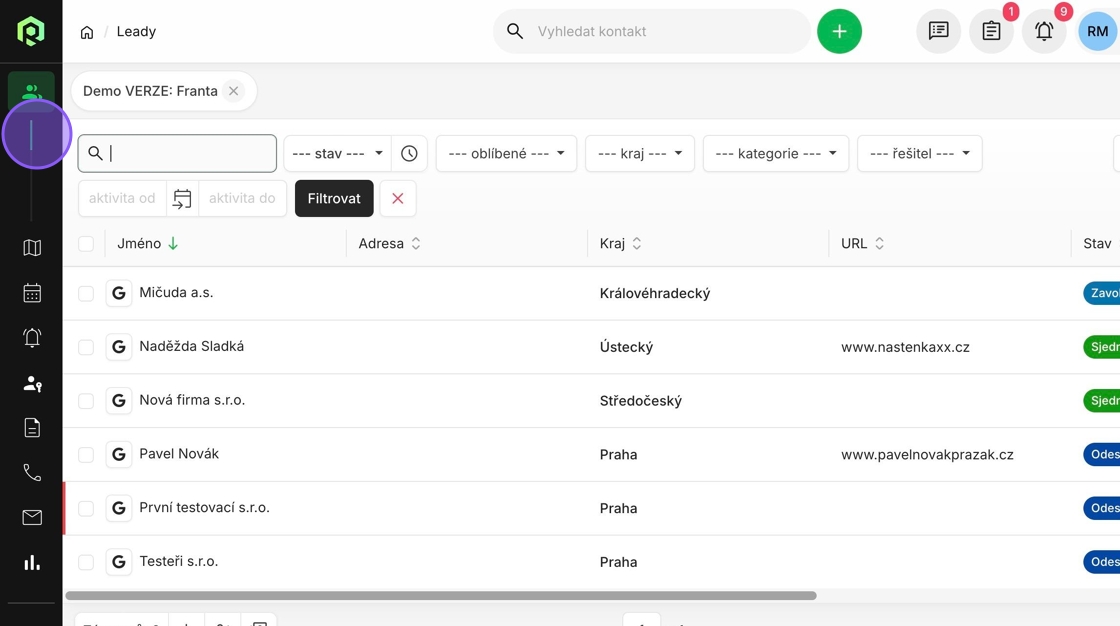Image resolution: width=1120 pixels, height=626 pixels.
Task: Click the G icon beside Mičuda a.s.
Action: click(x=119, y=293)
